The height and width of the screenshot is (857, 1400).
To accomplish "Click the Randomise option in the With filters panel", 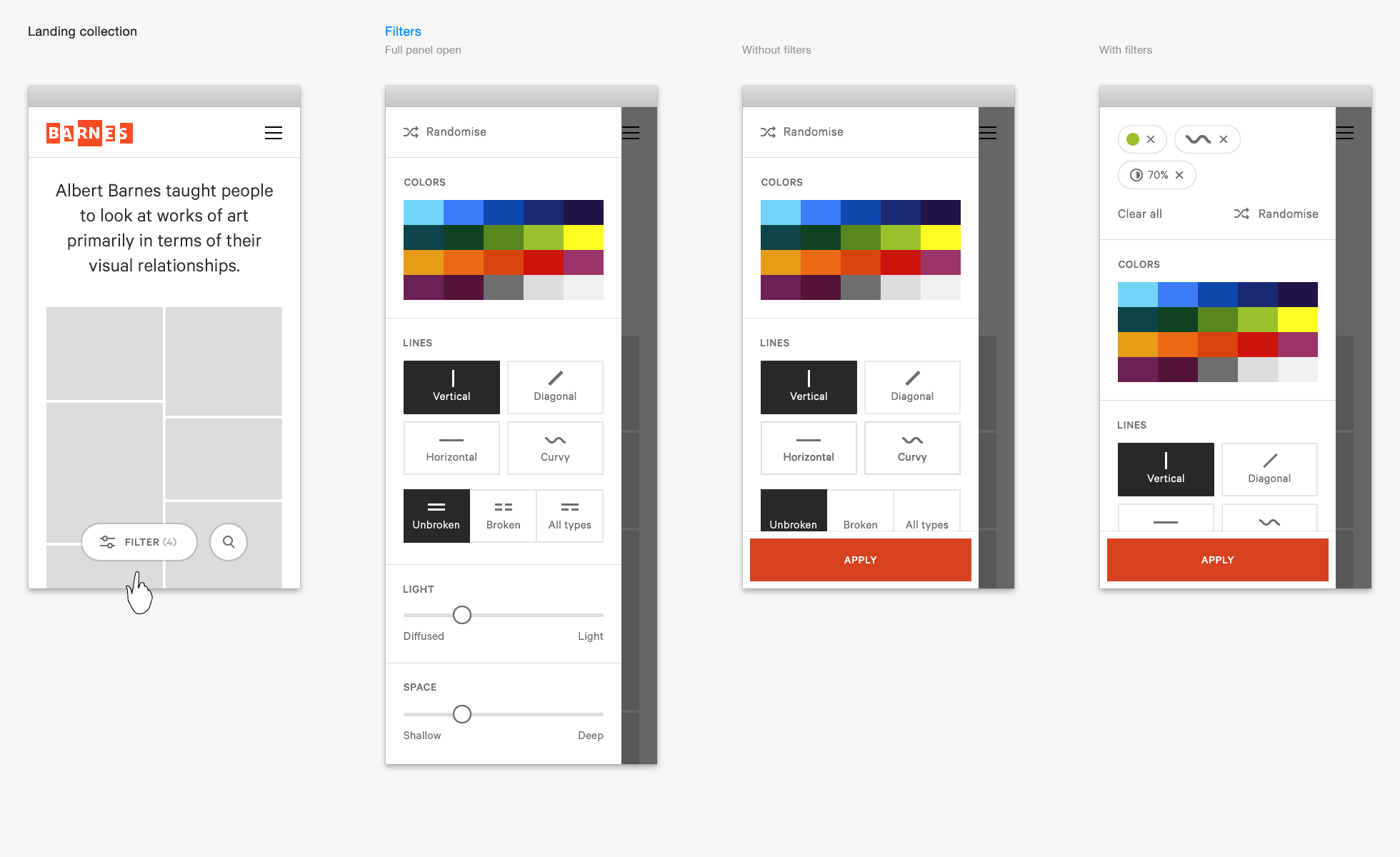I will 1276,214.
